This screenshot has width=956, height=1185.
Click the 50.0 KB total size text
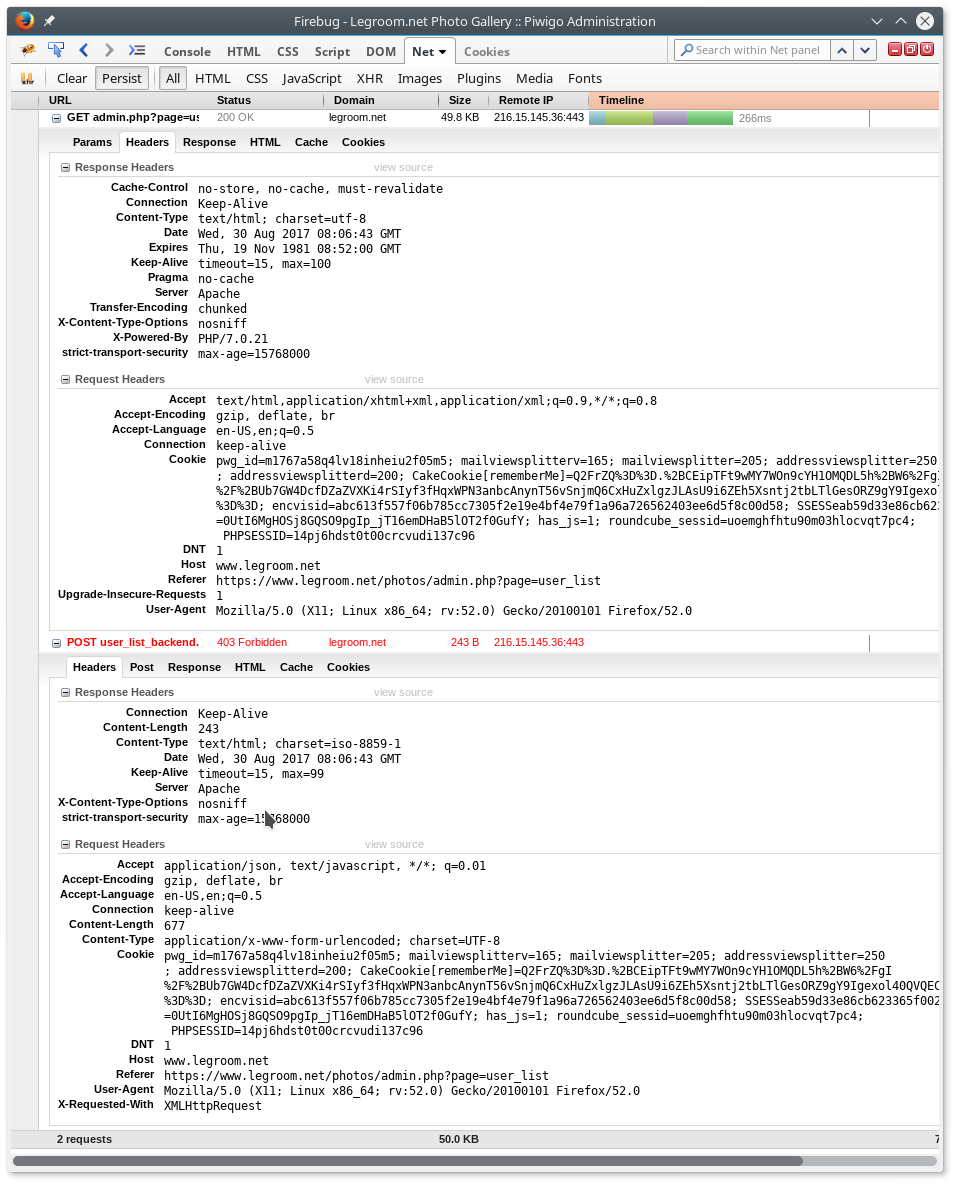pos(459,1139)
